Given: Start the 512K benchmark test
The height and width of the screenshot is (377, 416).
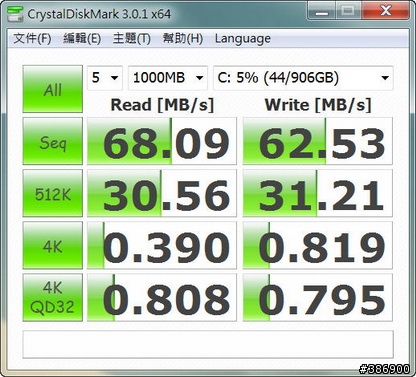Looking at the screenshot, I should click(53, 193).
